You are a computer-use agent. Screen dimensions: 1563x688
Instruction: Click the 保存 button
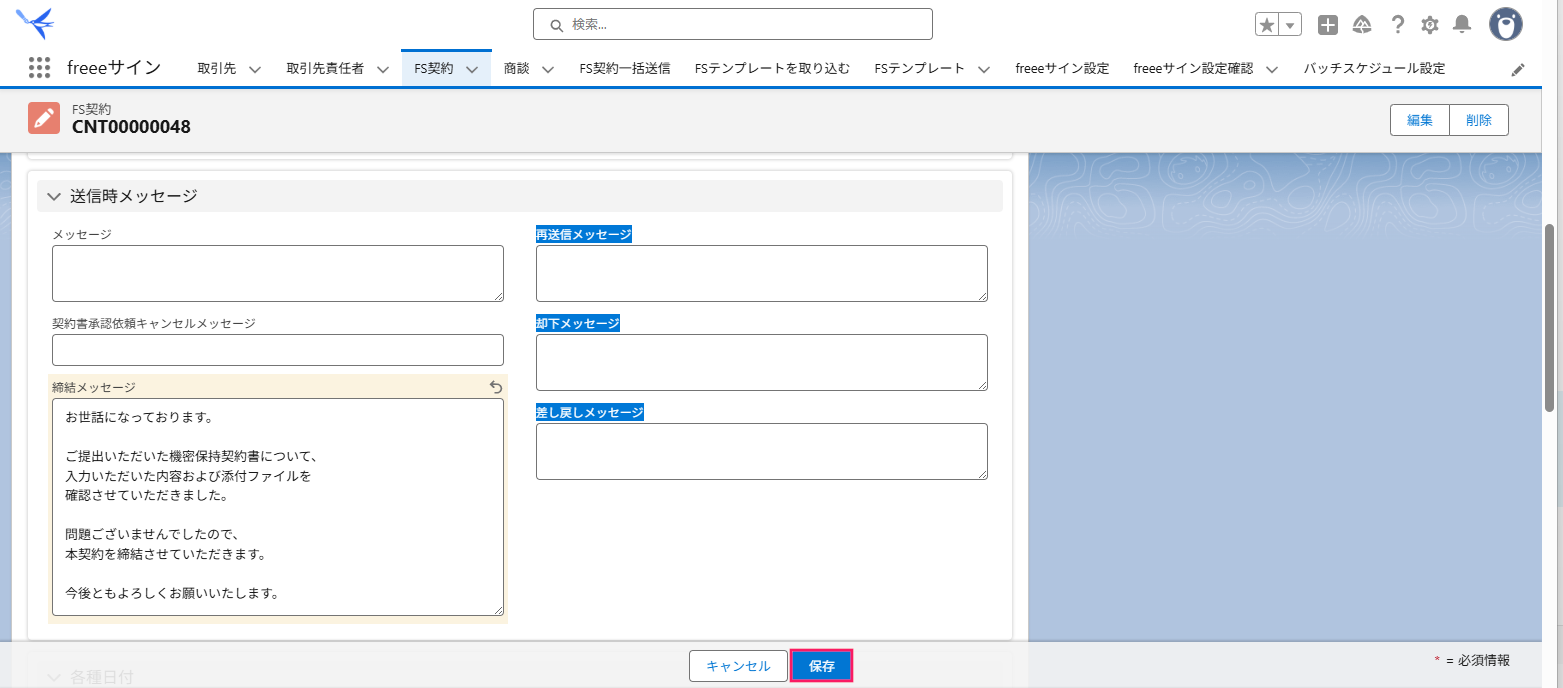tap(822, 666)
